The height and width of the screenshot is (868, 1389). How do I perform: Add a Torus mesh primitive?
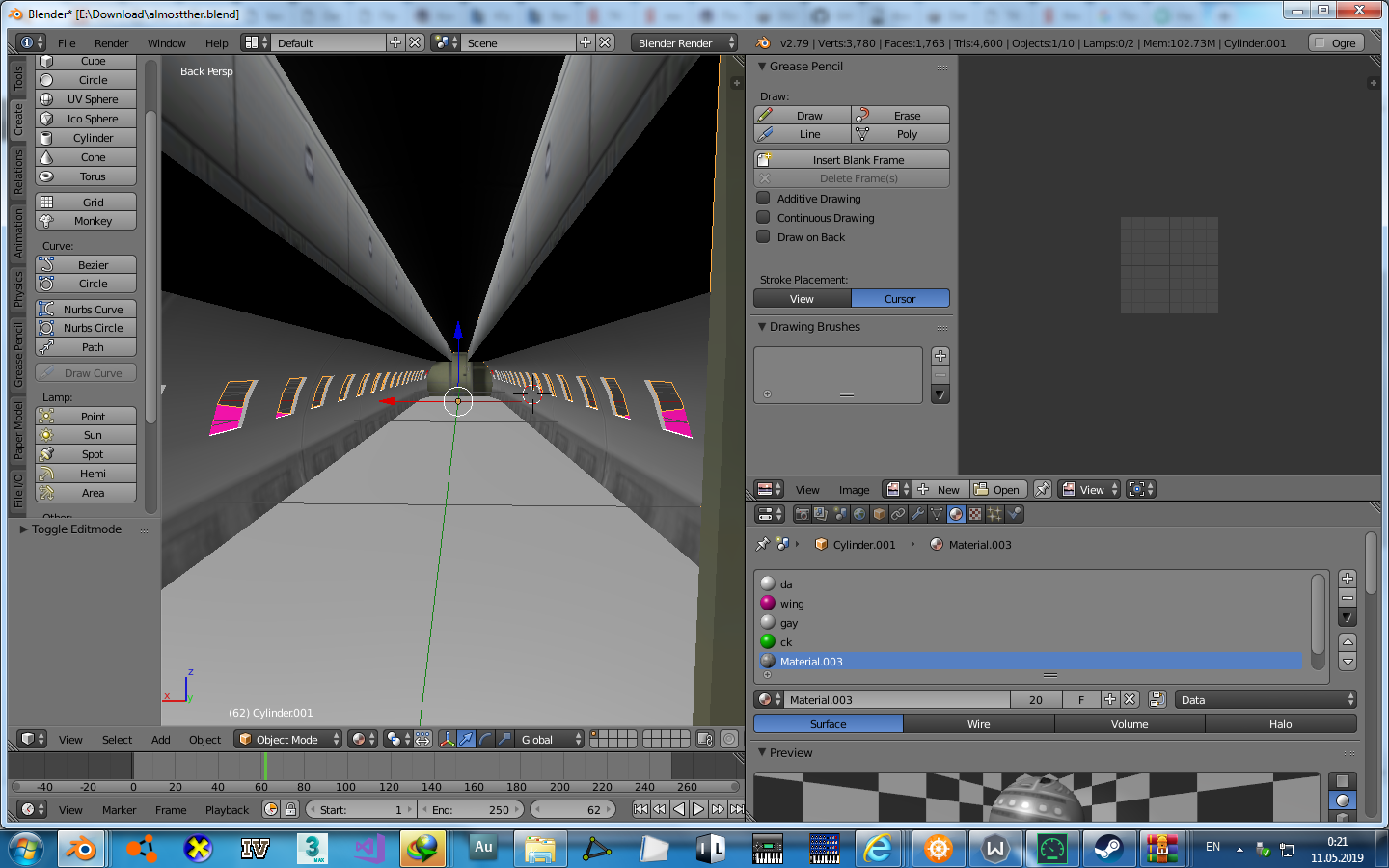tap(86, 176)
